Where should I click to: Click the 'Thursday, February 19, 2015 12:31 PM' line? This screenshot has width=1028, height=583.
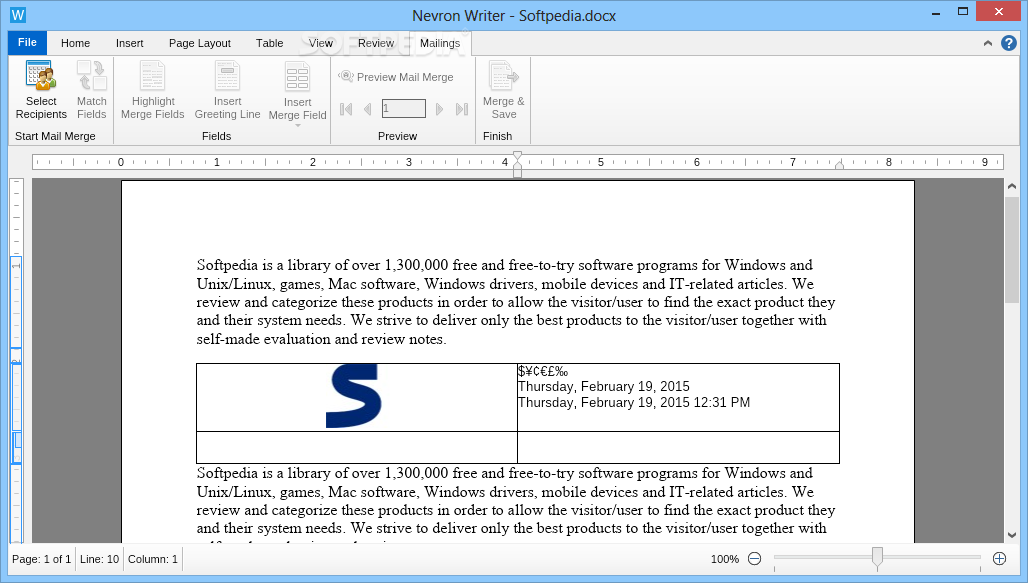[634, 403]
